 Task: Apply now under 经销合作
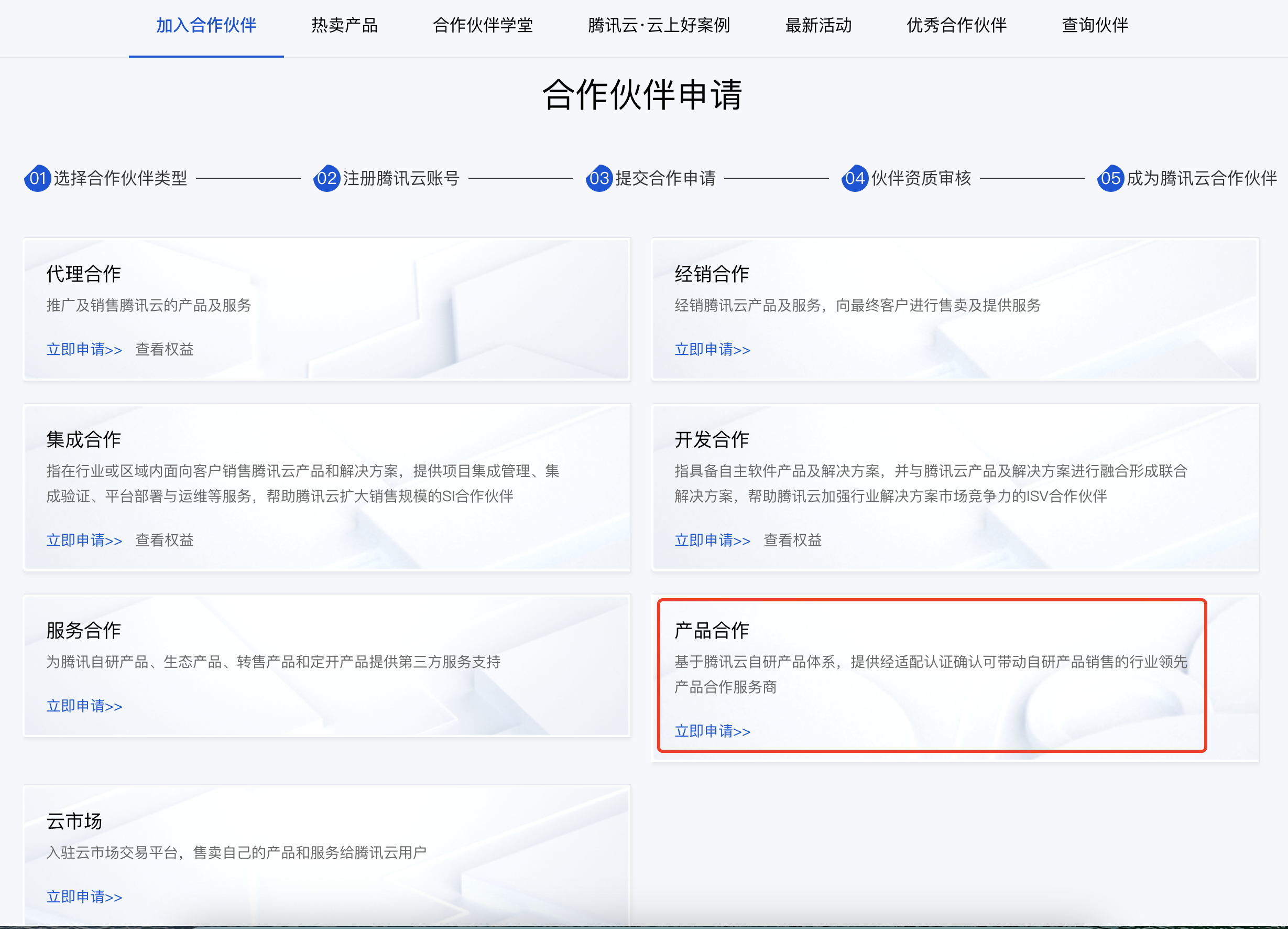click(712, 350)
